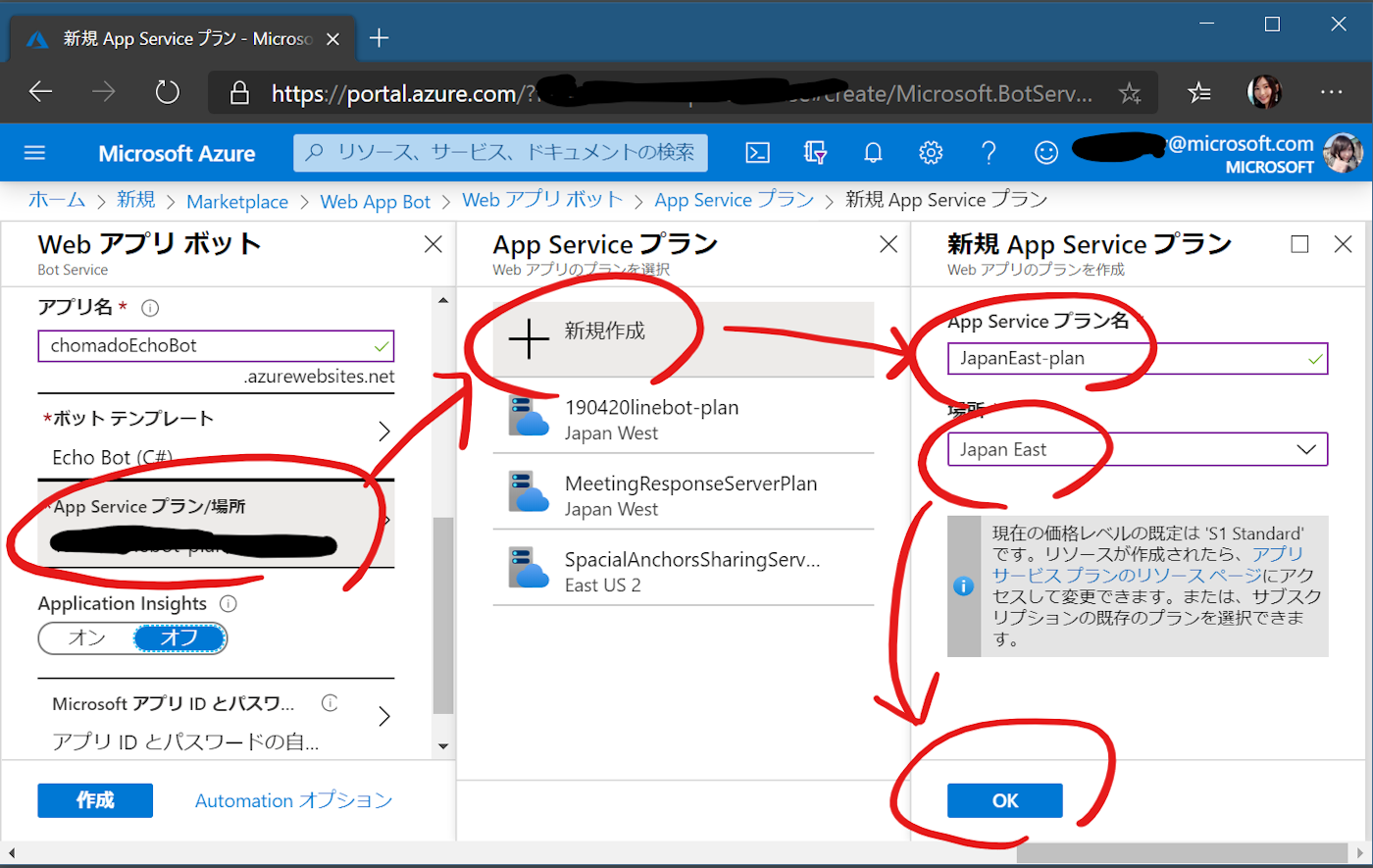Open Automation オプション link
The width and height of the screenshot is (1373, 868).
coord(293,800)
